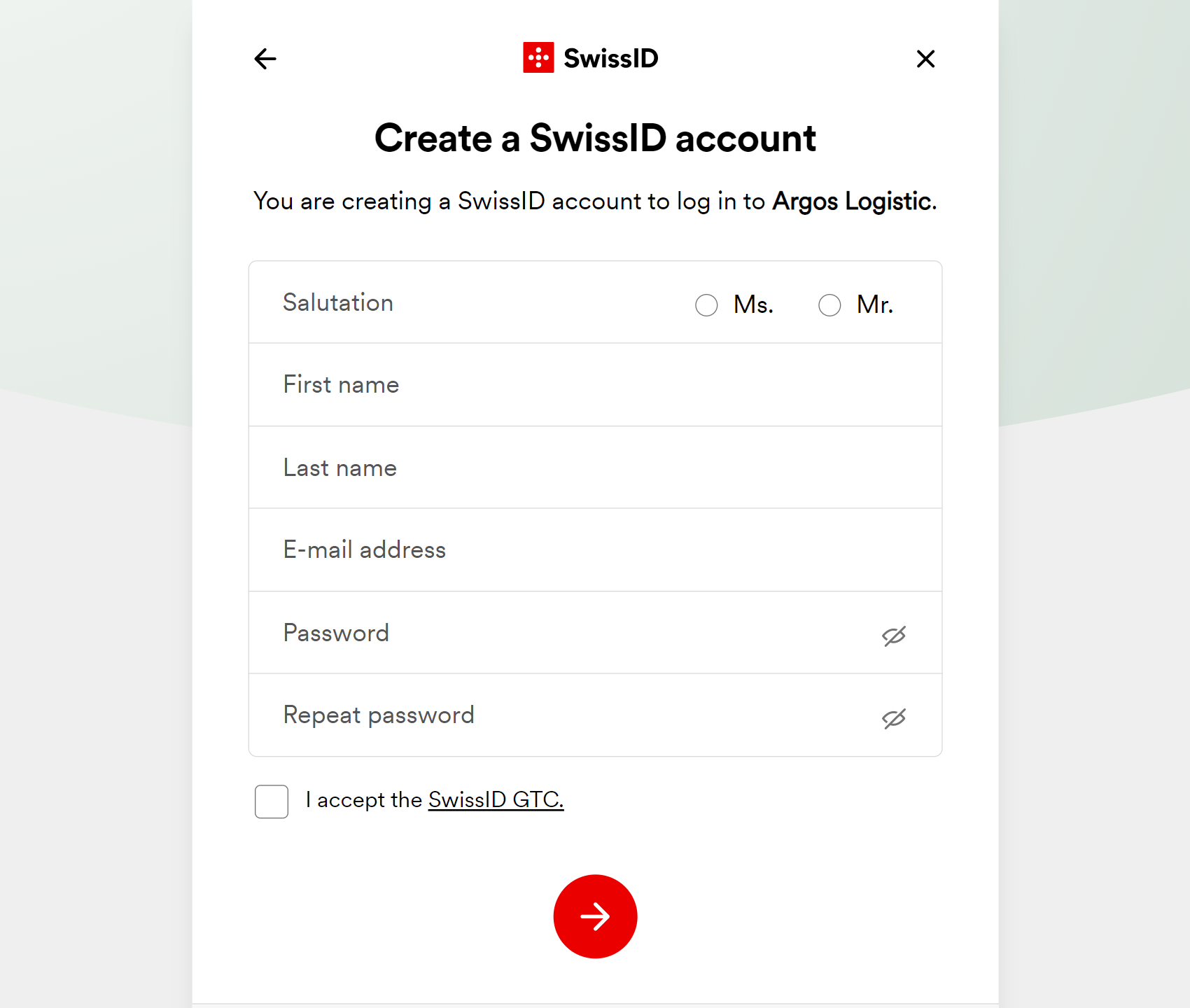1190x1008 pixels.
Task: Submit with the red arrow button
Action: coord(595,916)
